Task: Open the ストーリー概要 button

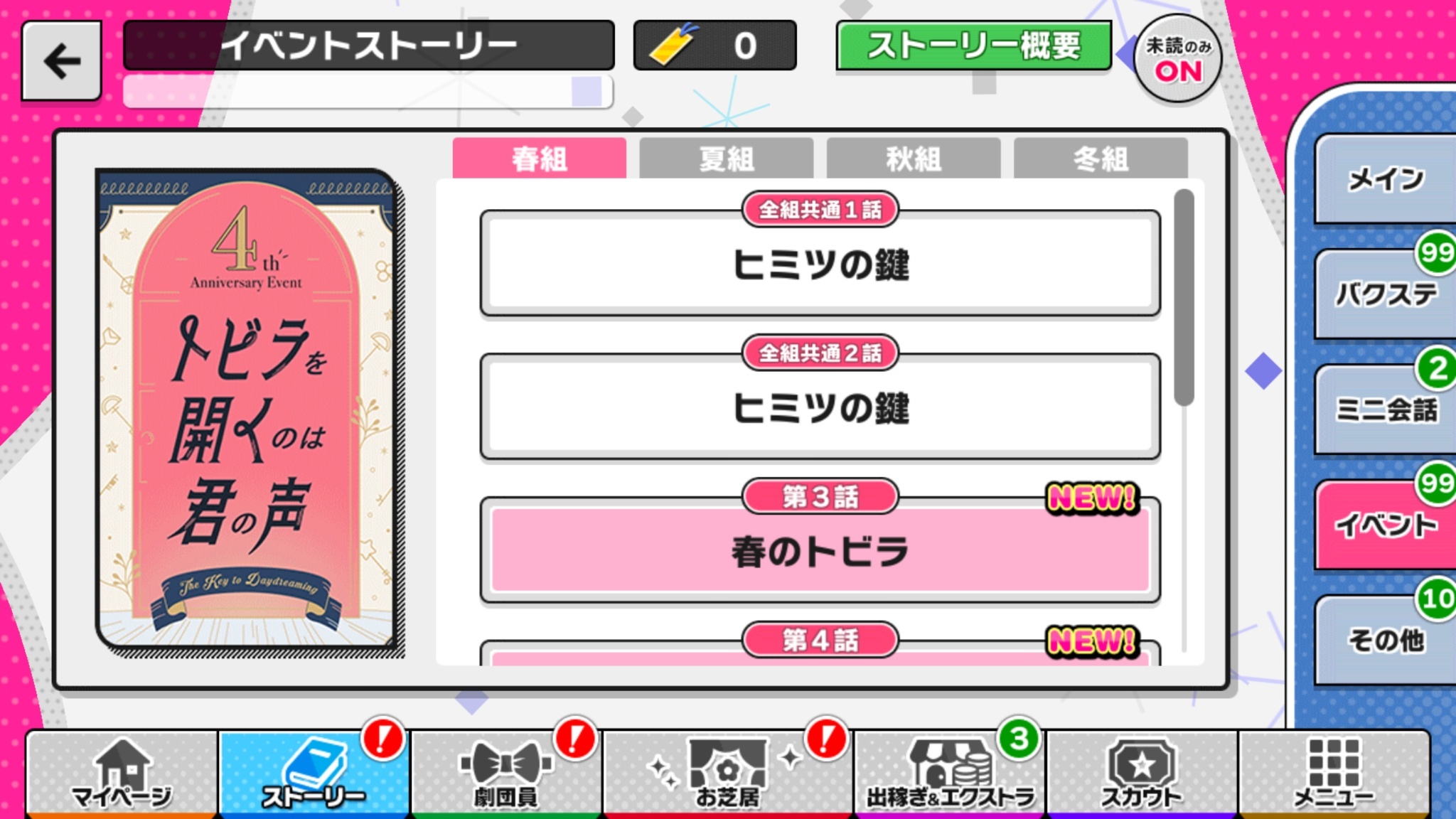Action: (974, 46)
